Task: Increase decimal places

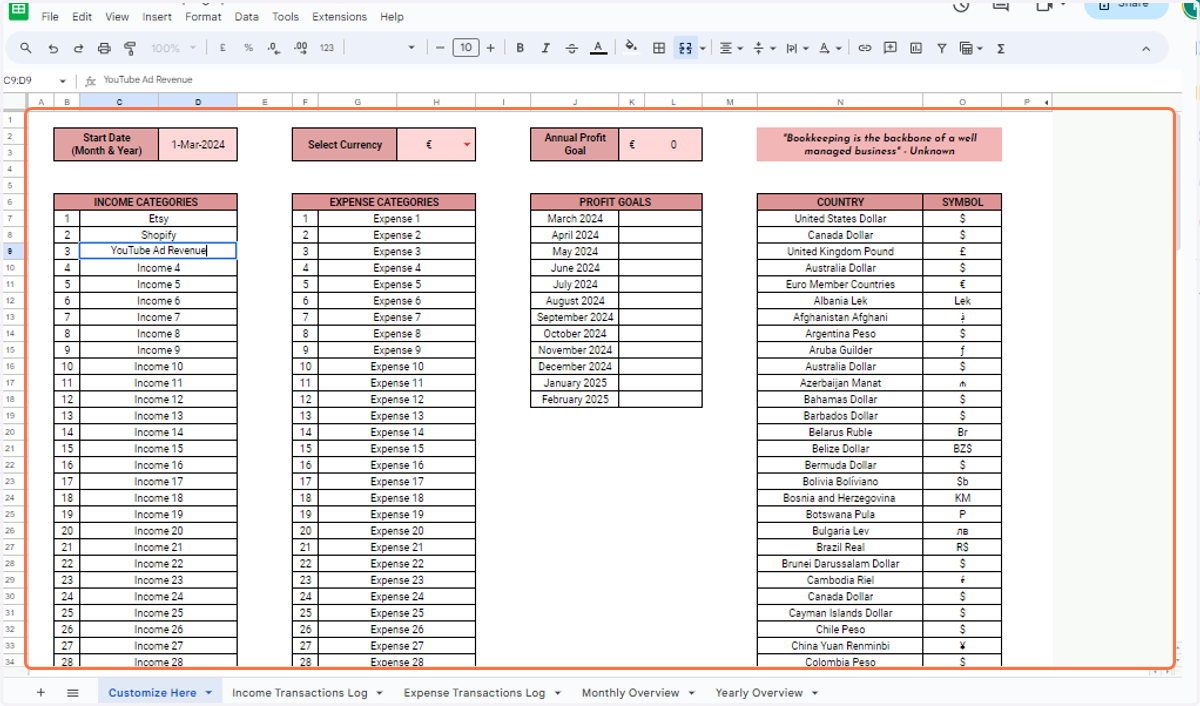Action: [300, 48]
